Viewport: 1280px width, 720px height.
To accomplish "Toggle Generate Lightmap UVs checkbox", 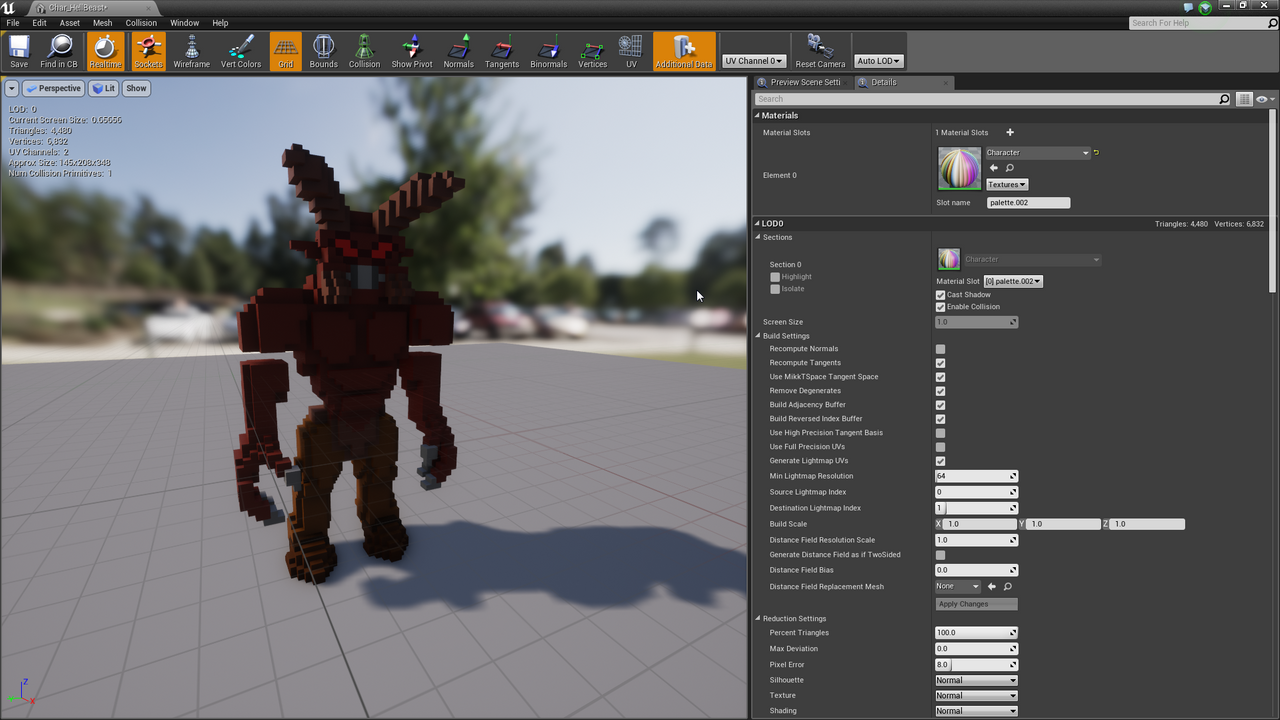I will 940,461.
